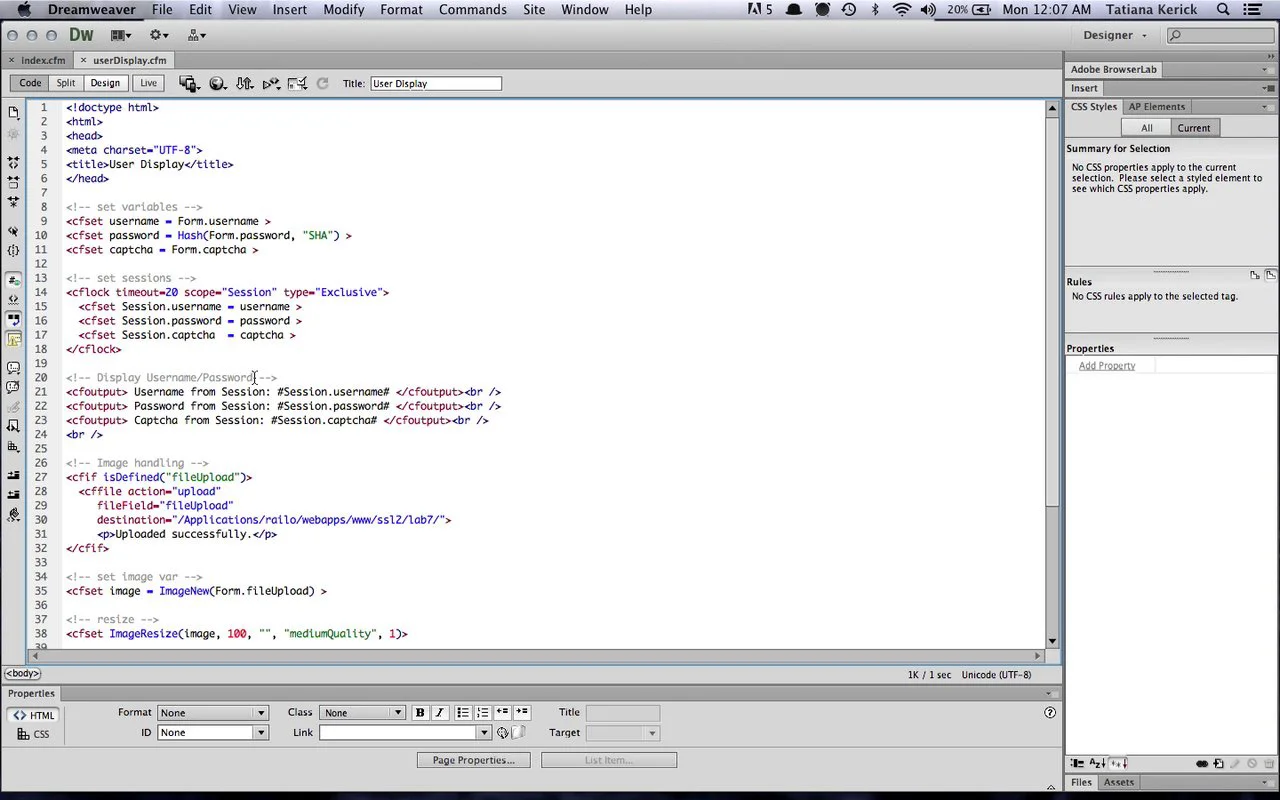Viewport: 1280px width, 800px height.
Task: Switch to Code view
Action: [x=30, y=84]
